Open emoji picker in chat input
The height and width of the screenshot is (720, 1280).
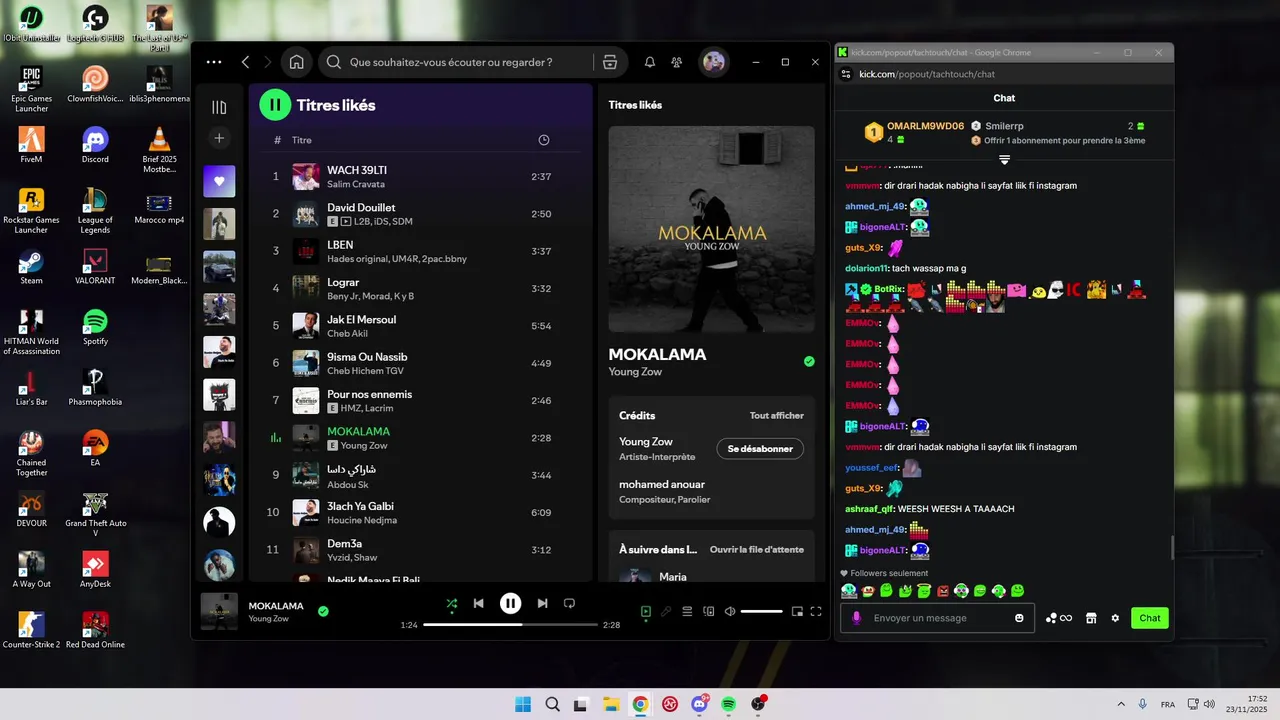1019,618
